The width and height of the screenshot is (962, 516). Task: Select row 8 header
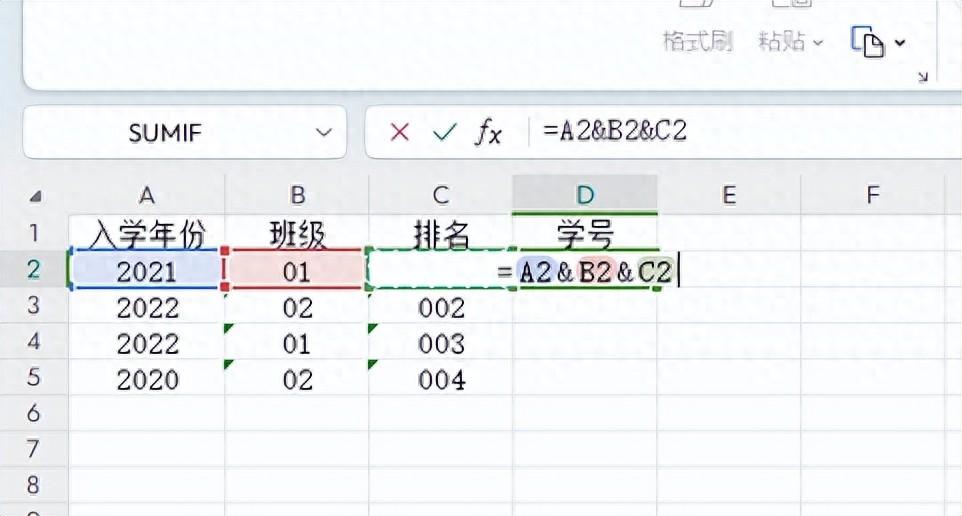[x=34, y=485]
